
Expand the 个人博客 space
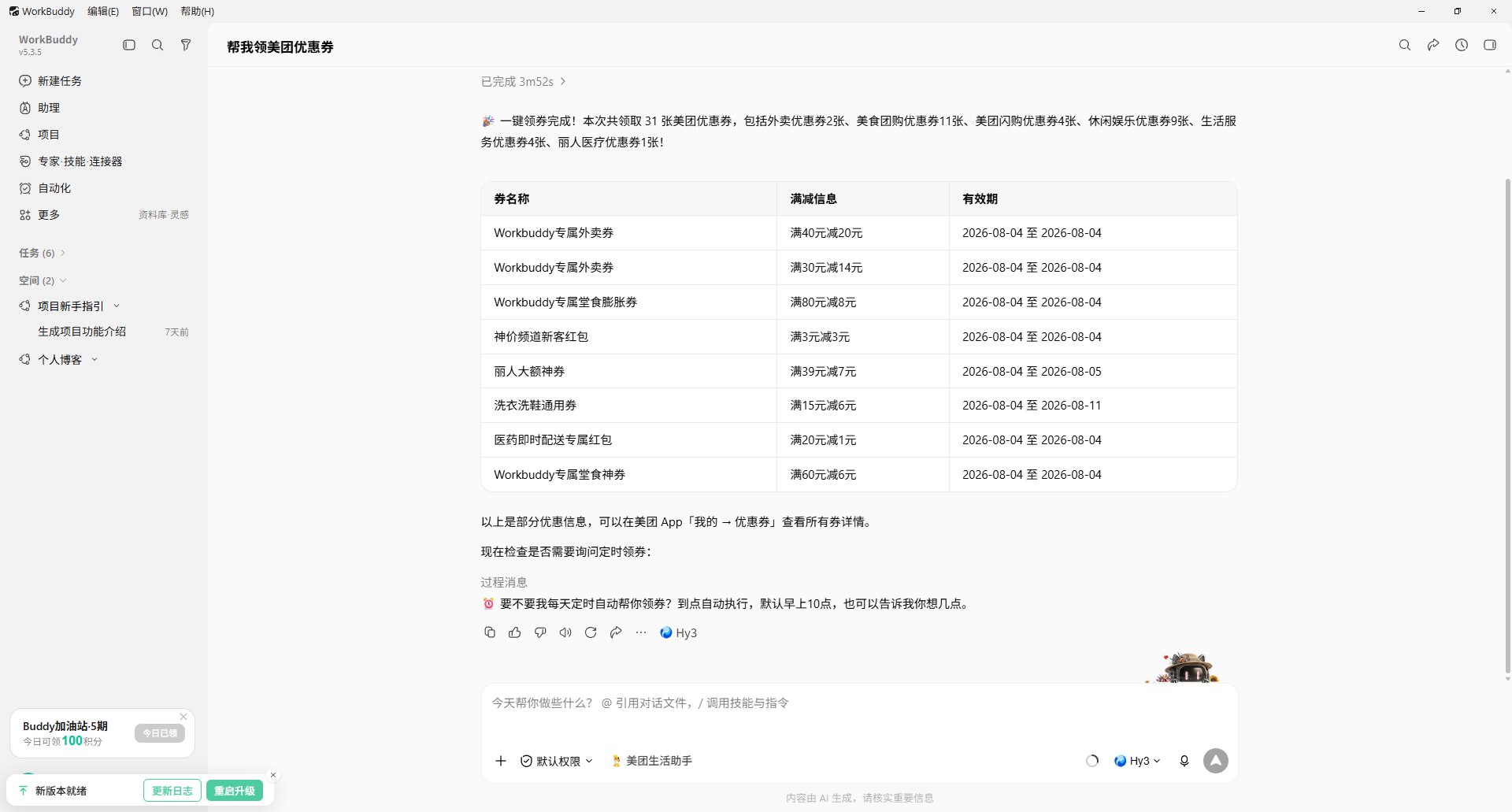click(94, 360)
